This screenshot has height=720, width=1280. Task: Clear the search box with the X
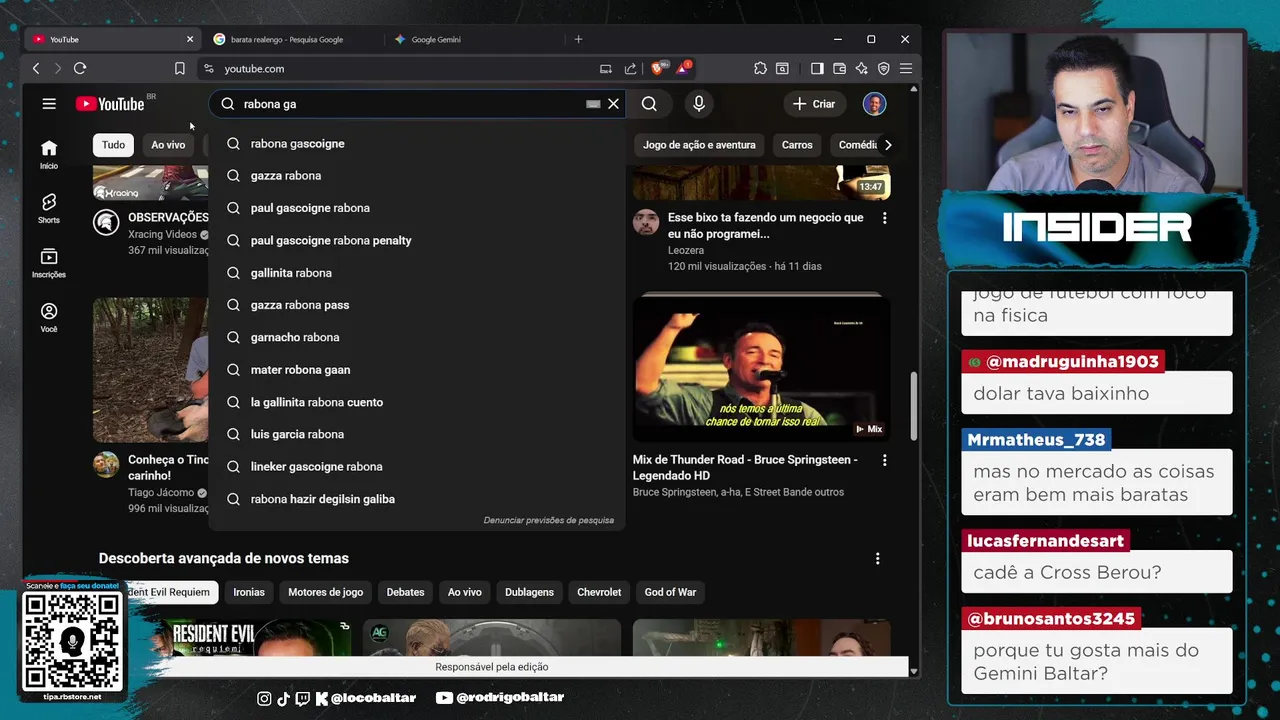614,104
